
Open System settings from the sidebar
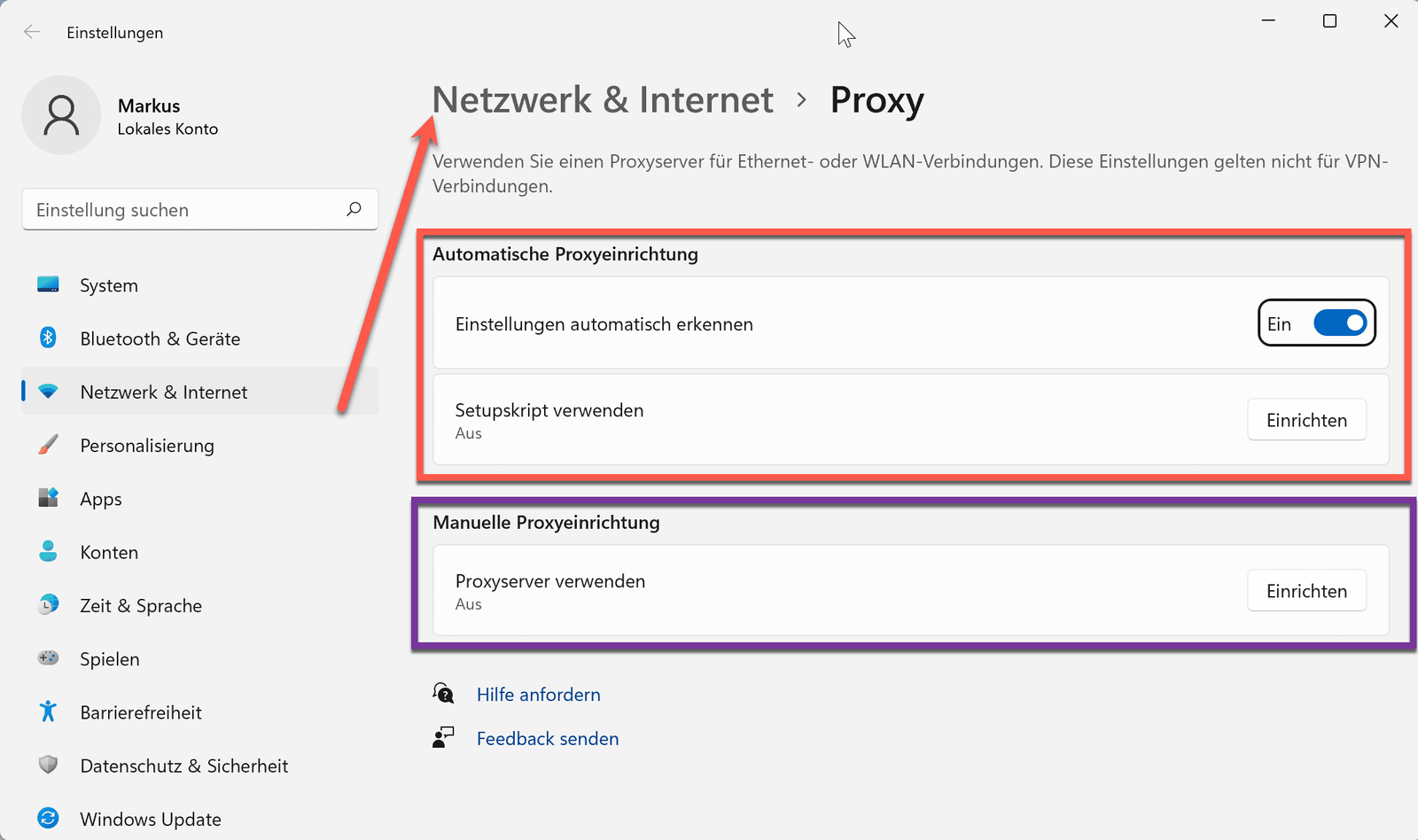(x=108, y=284)
